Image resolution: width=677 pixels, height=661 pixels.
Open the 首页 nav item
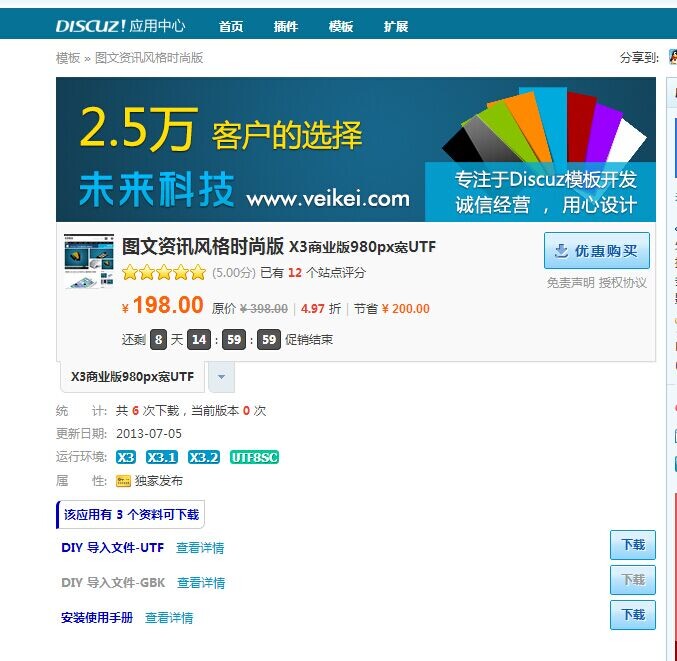(231, 27)
